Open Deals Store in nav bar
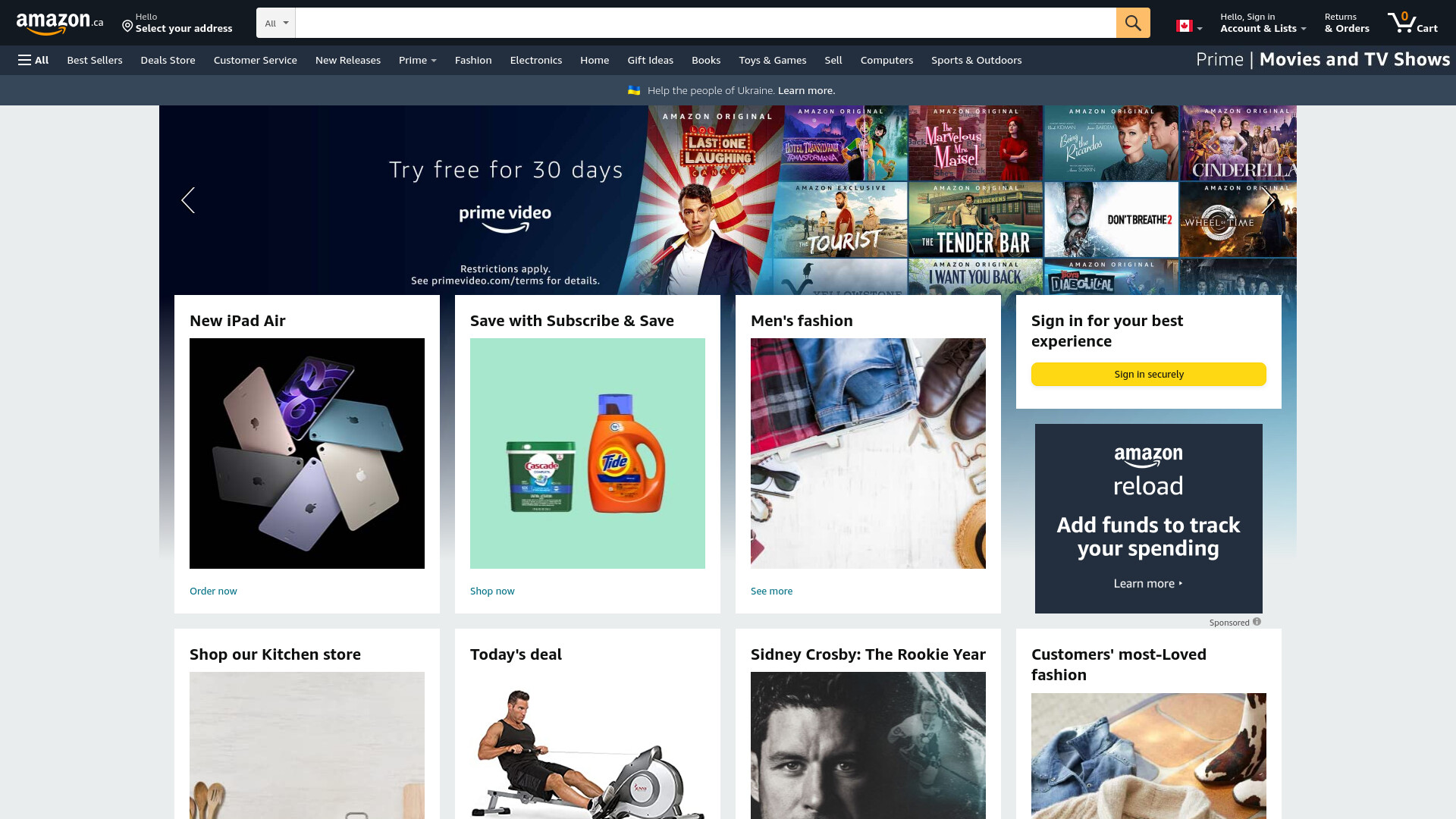This screenshot has width=1456, height=819. 168,60
